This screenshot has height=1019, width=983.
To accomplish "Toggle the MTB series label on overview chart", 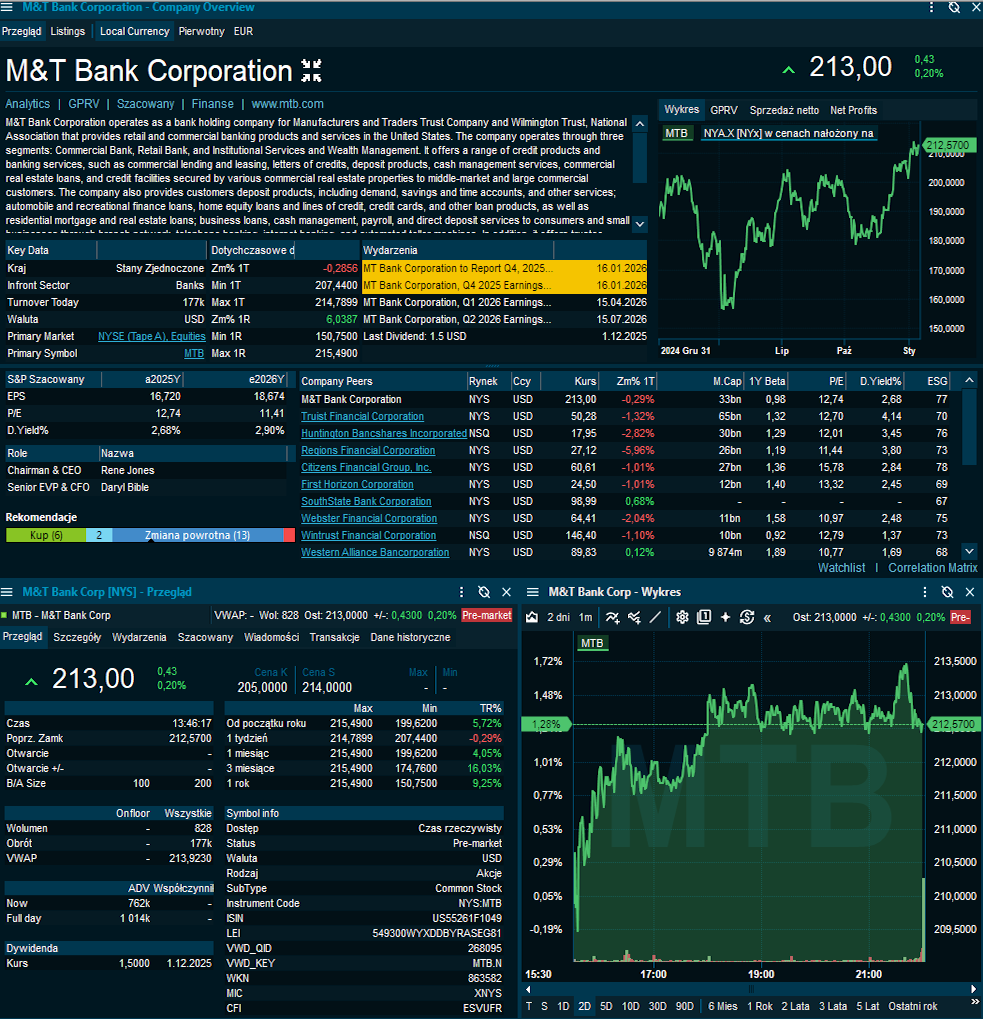I will [x=677, y=133].
